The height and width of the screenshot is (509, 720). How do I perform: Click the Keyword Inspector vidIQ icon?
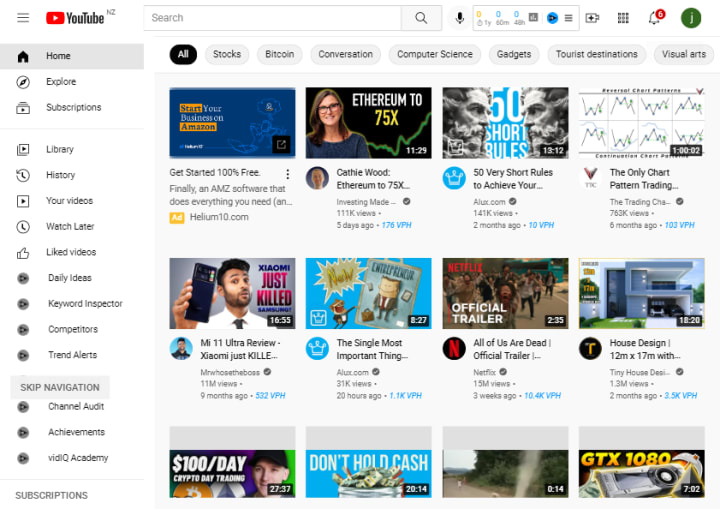tap(23, 304)
